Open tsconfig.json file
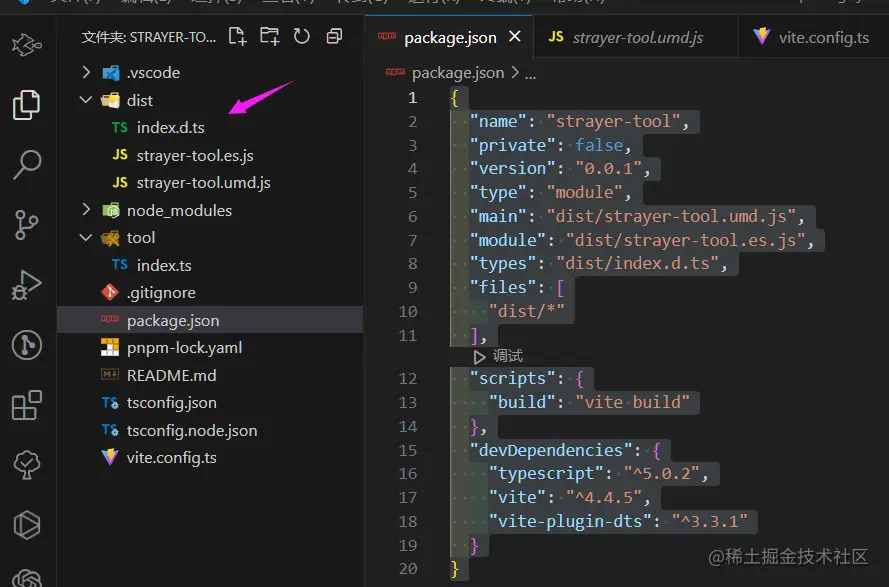Viewport: 889px width, 587px height. (210, 403)
